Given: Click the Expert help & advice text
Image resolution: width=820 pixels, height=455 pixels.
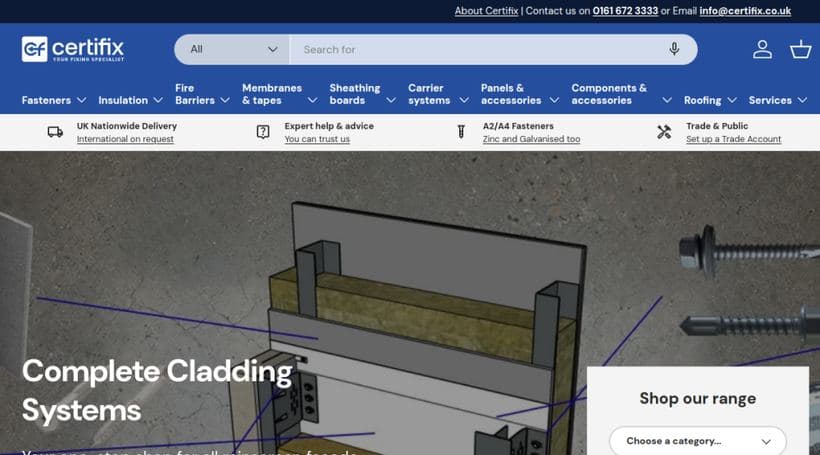Looking at the screenshot, I should point(329,126).
